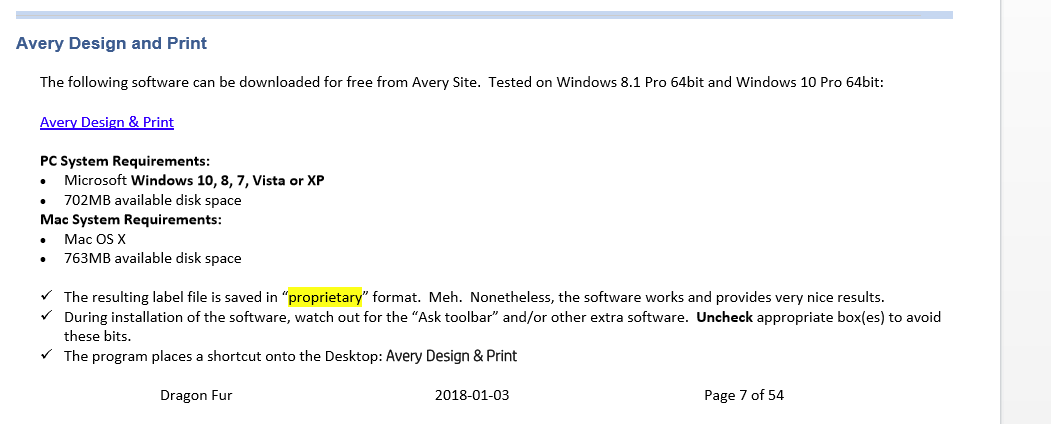1051x424 pixels.
Task: Click the bullet dot before 763MB disk space
Action: tap(44, 259)
